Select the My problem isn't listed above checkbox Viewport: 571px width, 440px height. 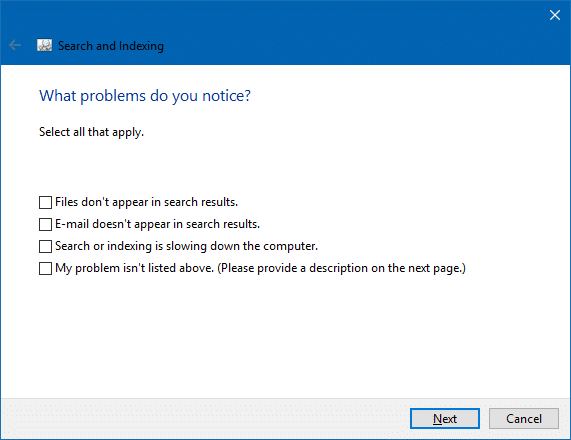pyautogui.click(x=45, y=269)
